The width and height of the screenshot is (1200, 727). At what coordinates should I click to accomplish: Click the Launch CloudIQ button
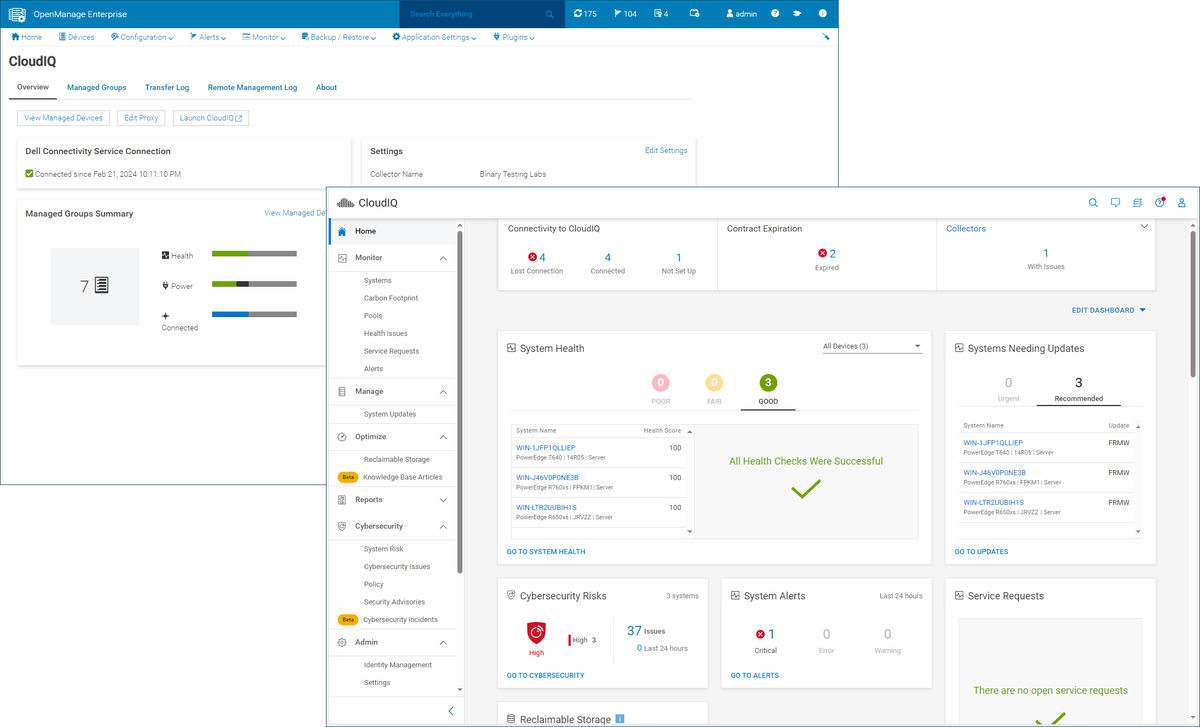click(x=210, y=117)
